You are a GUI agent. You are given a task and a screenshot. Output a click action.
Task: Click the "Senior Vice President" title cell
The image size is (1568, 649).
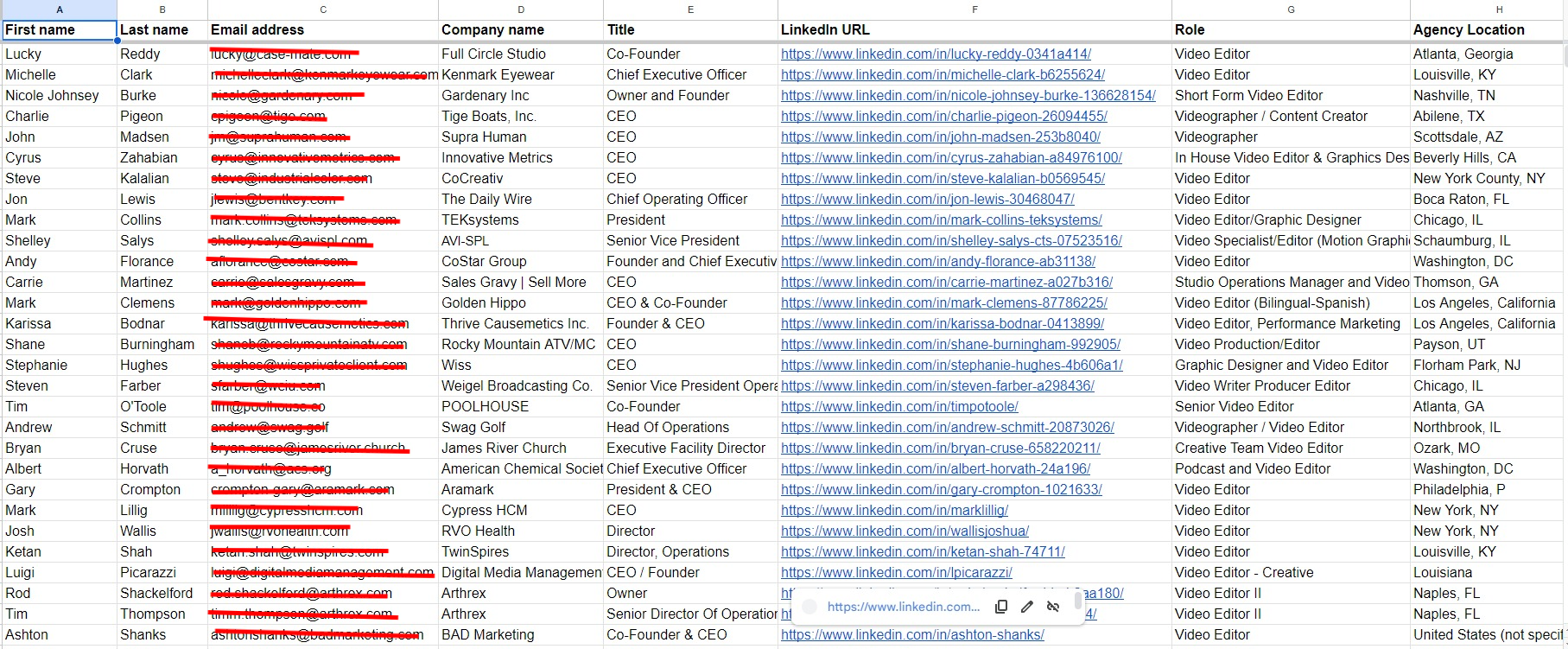690,240
